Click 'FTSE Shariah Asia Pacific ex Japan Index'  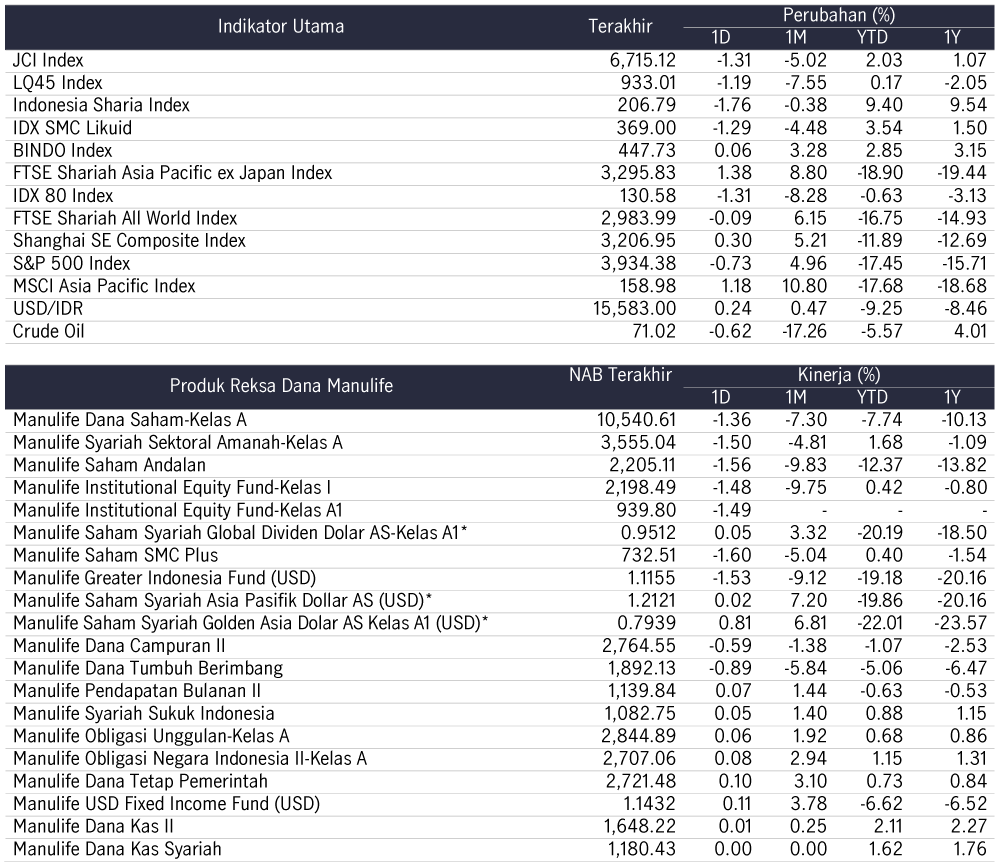coord(172,173)
